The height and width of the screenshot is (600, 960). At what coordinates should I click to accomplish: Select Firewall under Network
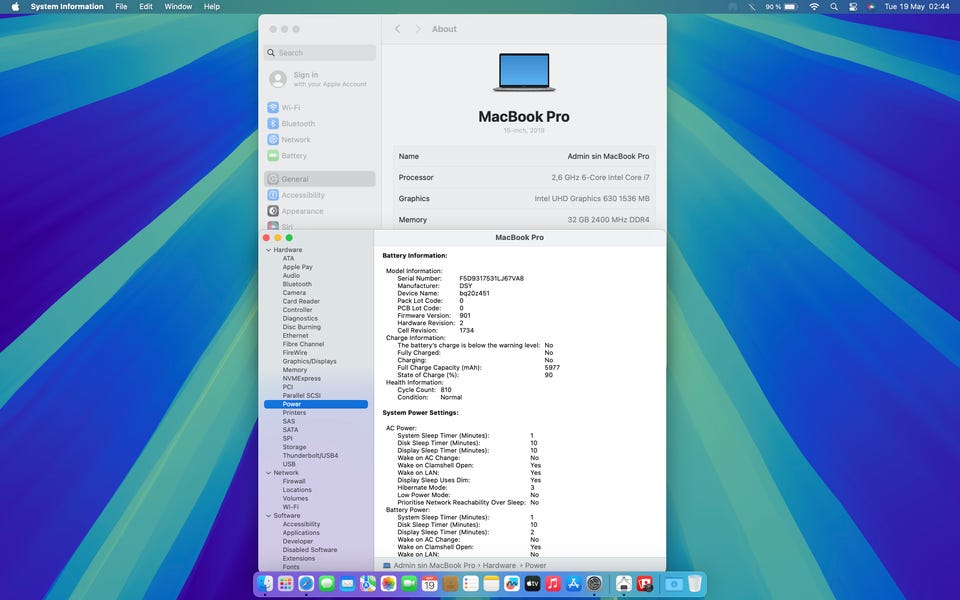(294, 481)
